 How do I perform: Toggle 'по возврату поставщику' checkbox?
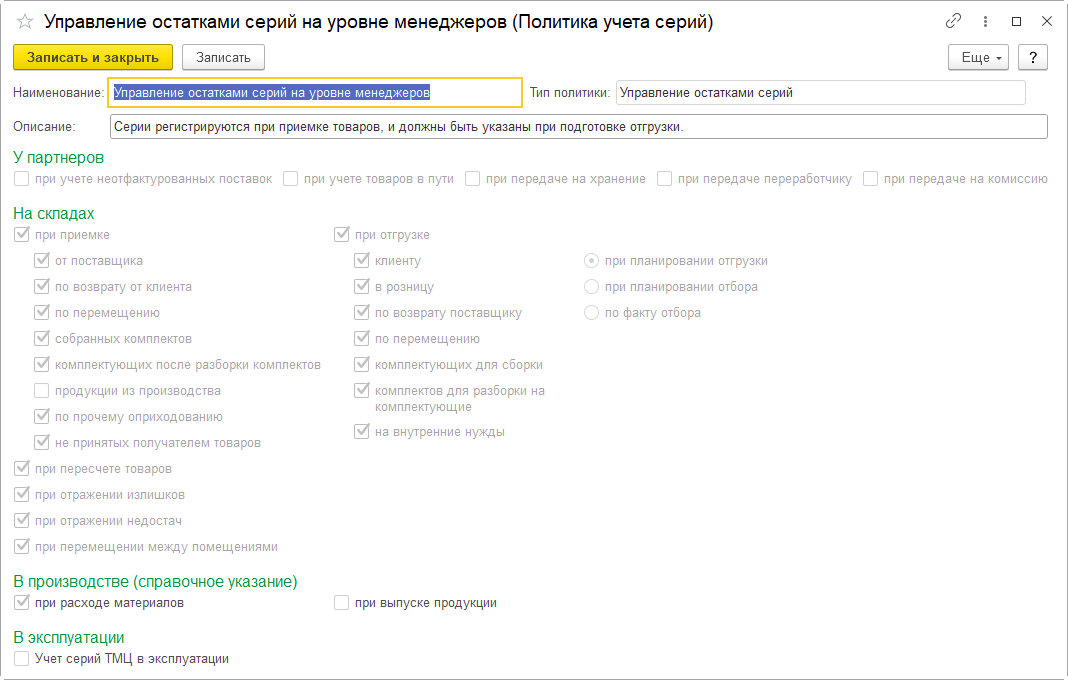[x=362, y=312]
